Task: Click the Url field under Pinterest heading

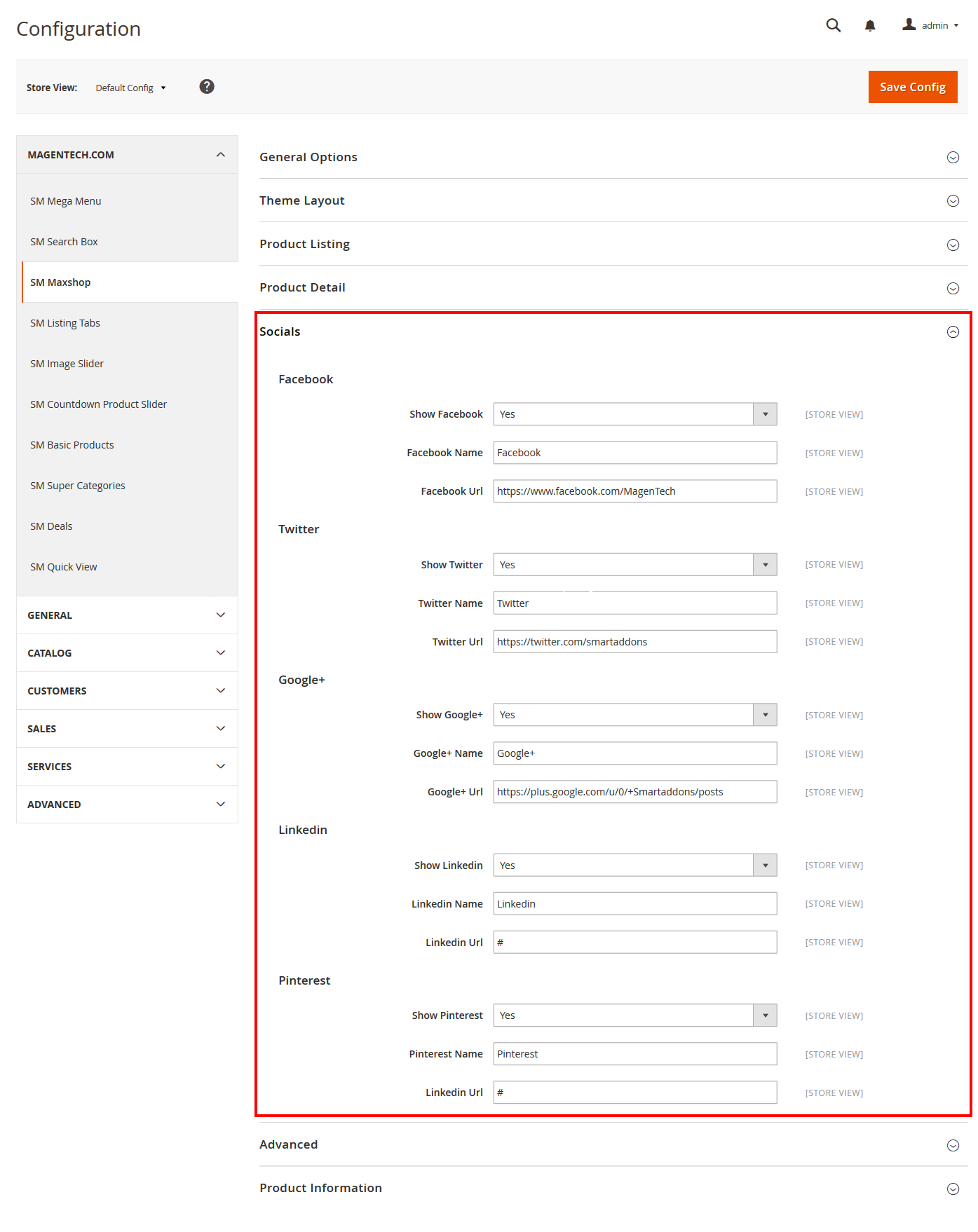Action: click(x=635, y=1093)
